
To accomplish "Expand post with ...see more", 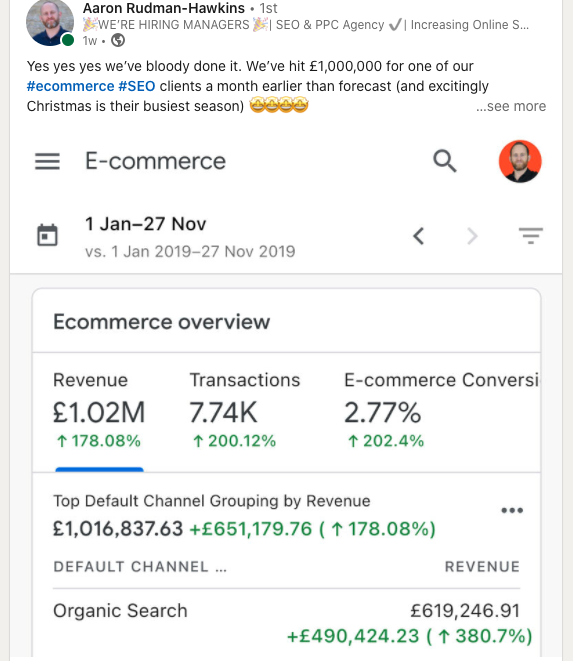I will [511, 106].
